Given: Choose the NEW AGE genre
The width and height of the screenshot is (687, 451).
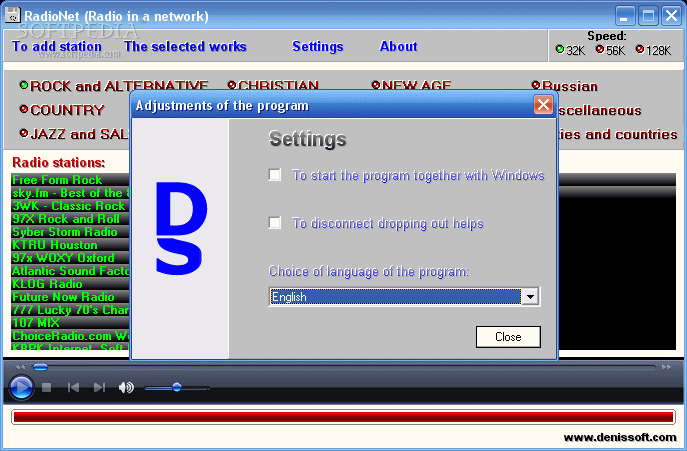Looking at the screenshot, I should point(411,85).
